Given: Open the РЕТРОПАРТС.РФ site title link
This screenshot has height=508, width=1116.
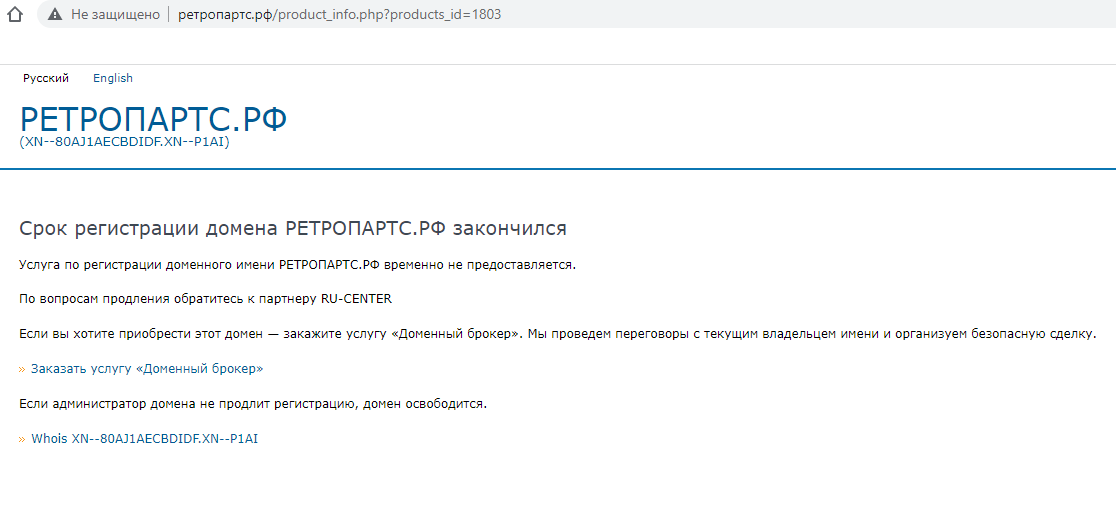Looking at the screenshot, I should [153, 119].
